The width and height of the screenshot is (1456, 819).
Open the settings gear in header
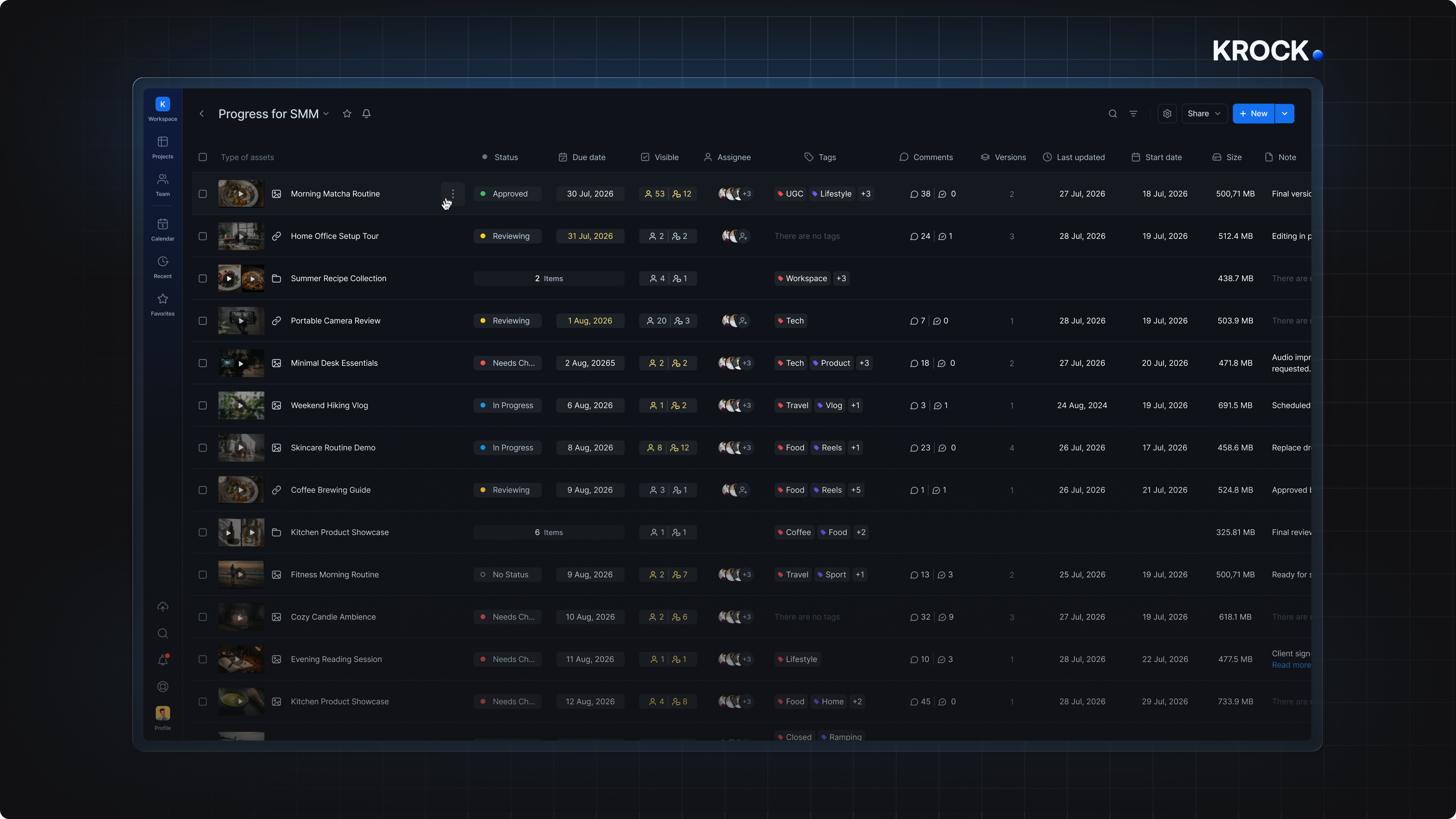(x=1167, y=114)
